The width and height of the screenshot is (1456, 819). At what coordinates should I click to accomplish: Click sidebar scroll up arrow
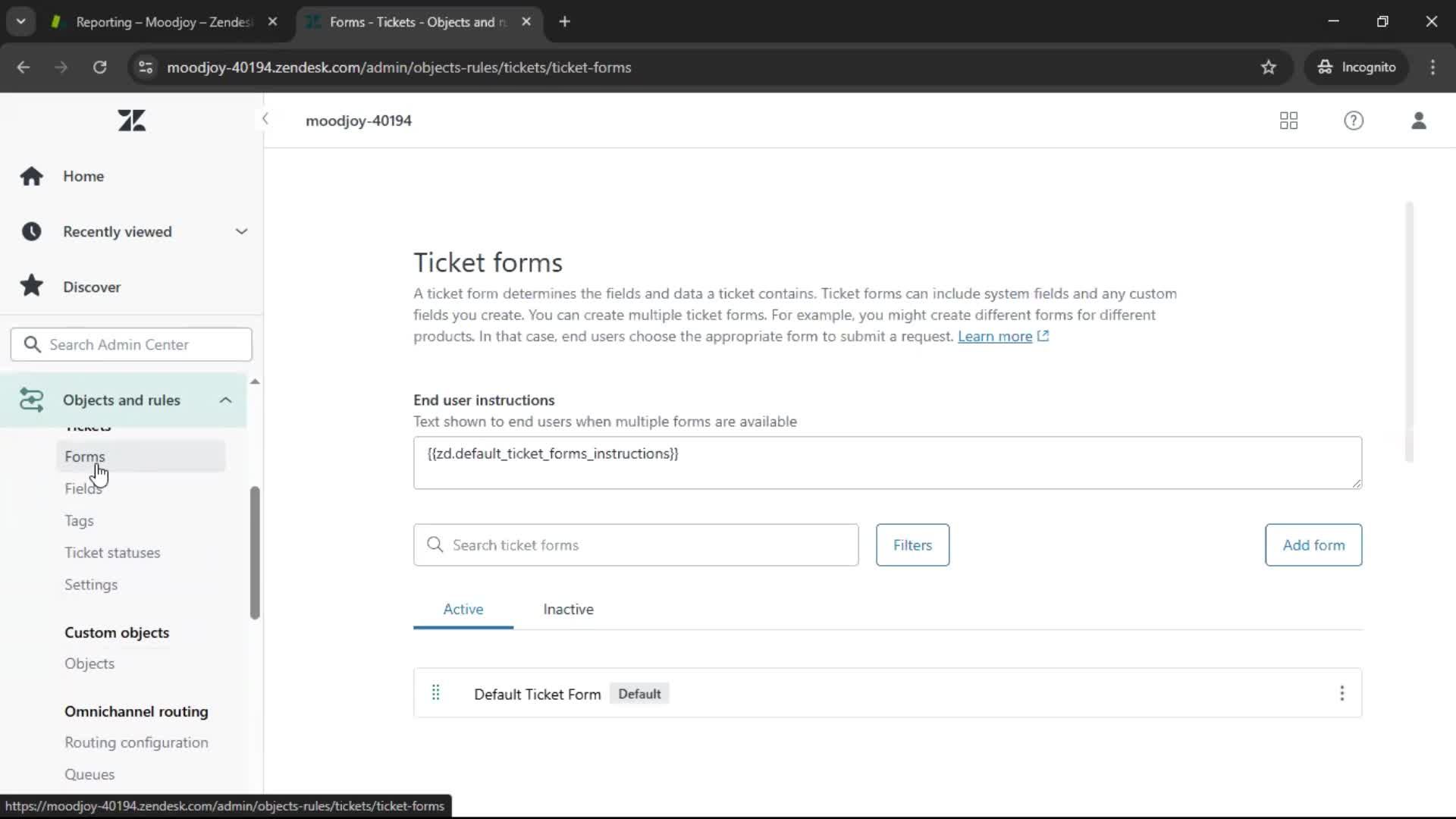(x=255, y=381)
